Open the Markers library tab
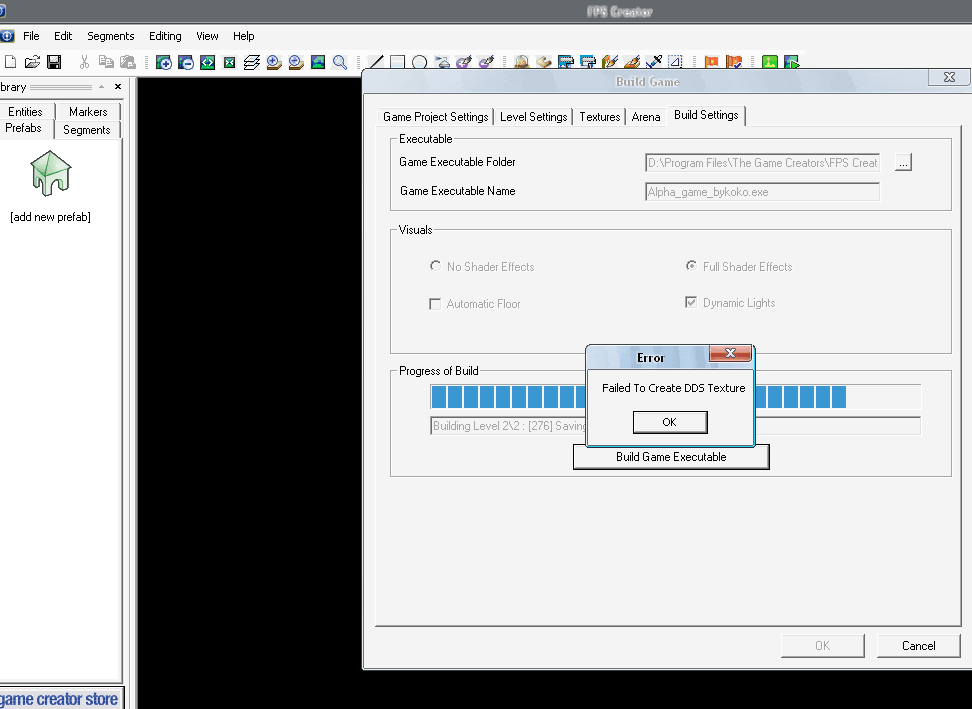 coord(88,112)
